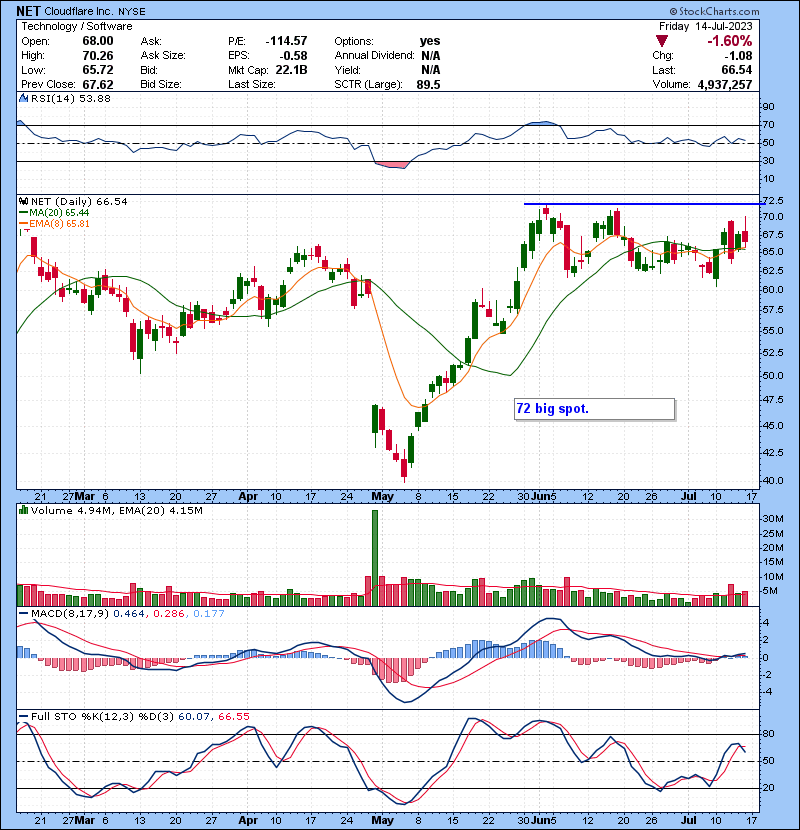This screenshot has width=800, height=830.
Task: Click the Options value yes
Action: [430, 41]
